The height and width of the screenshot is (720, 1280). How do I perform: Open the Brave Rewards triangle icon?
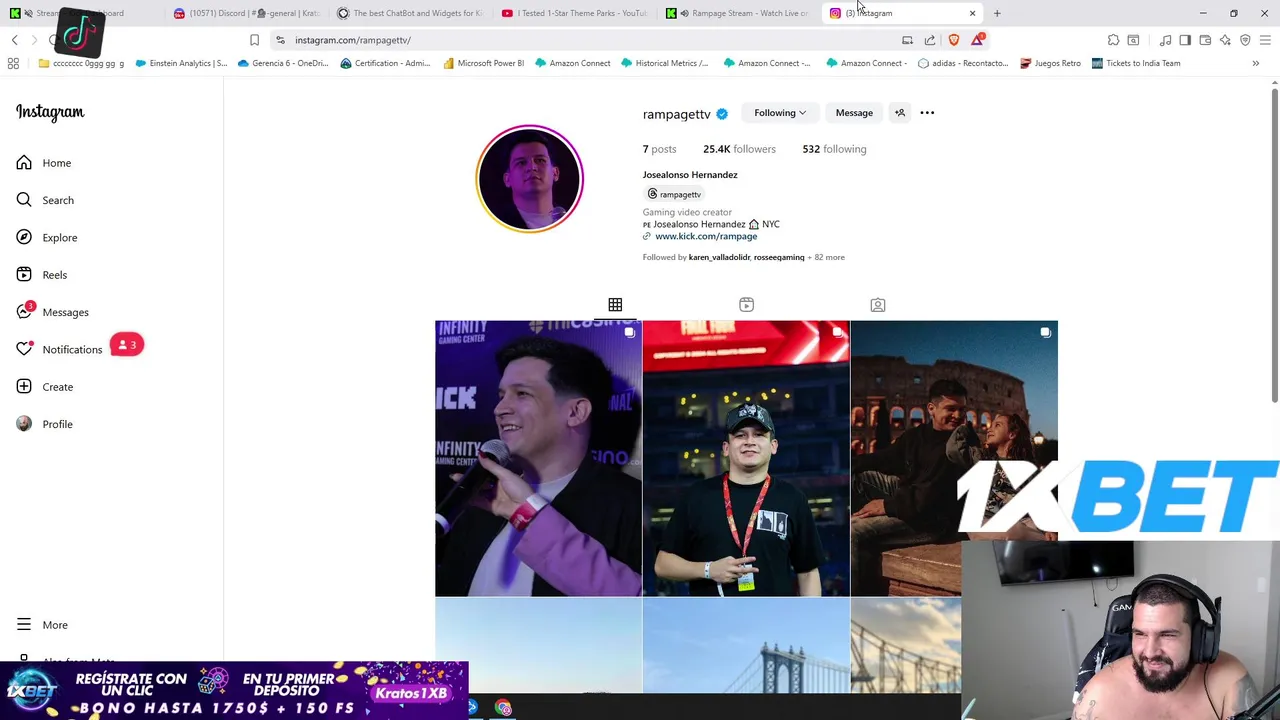(x=977, y=40)
